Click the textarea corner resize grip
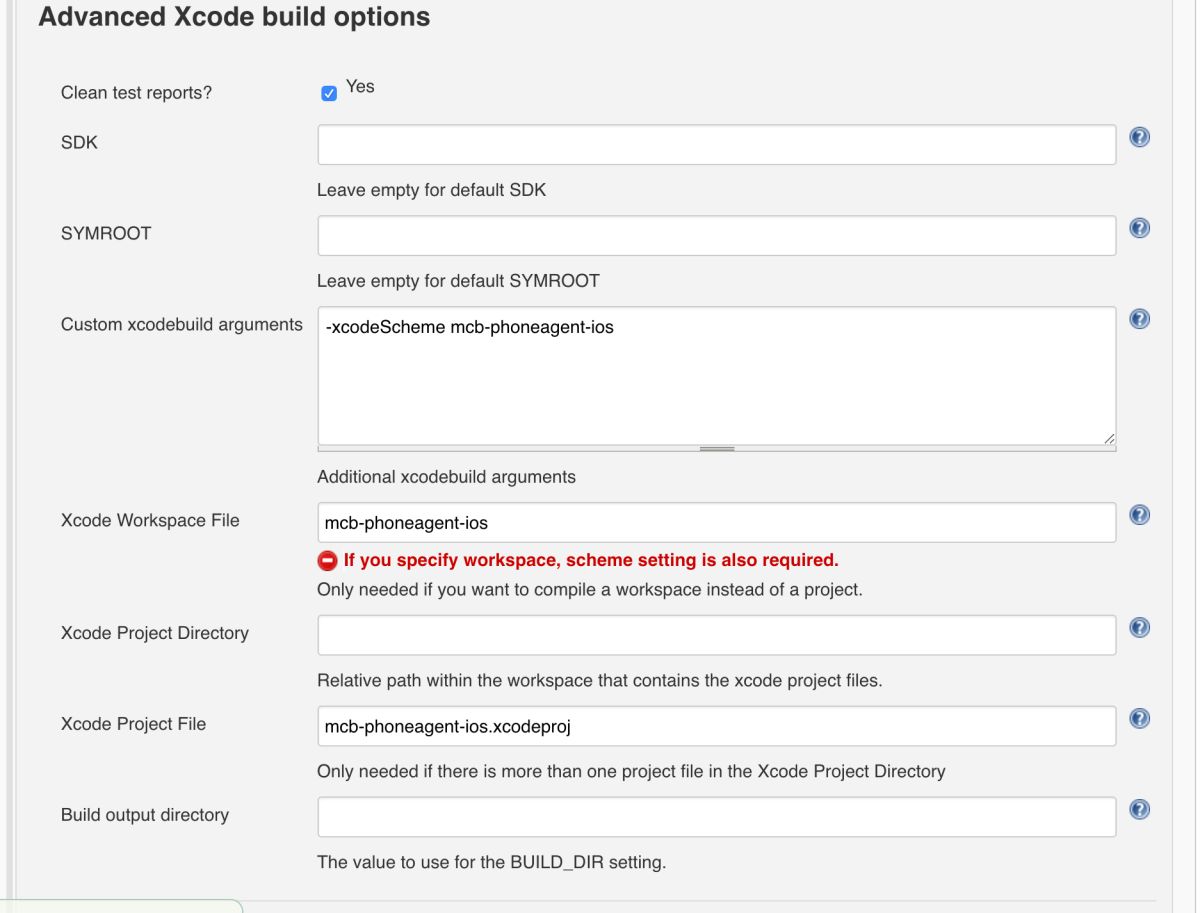 [x=1109, y=438]
